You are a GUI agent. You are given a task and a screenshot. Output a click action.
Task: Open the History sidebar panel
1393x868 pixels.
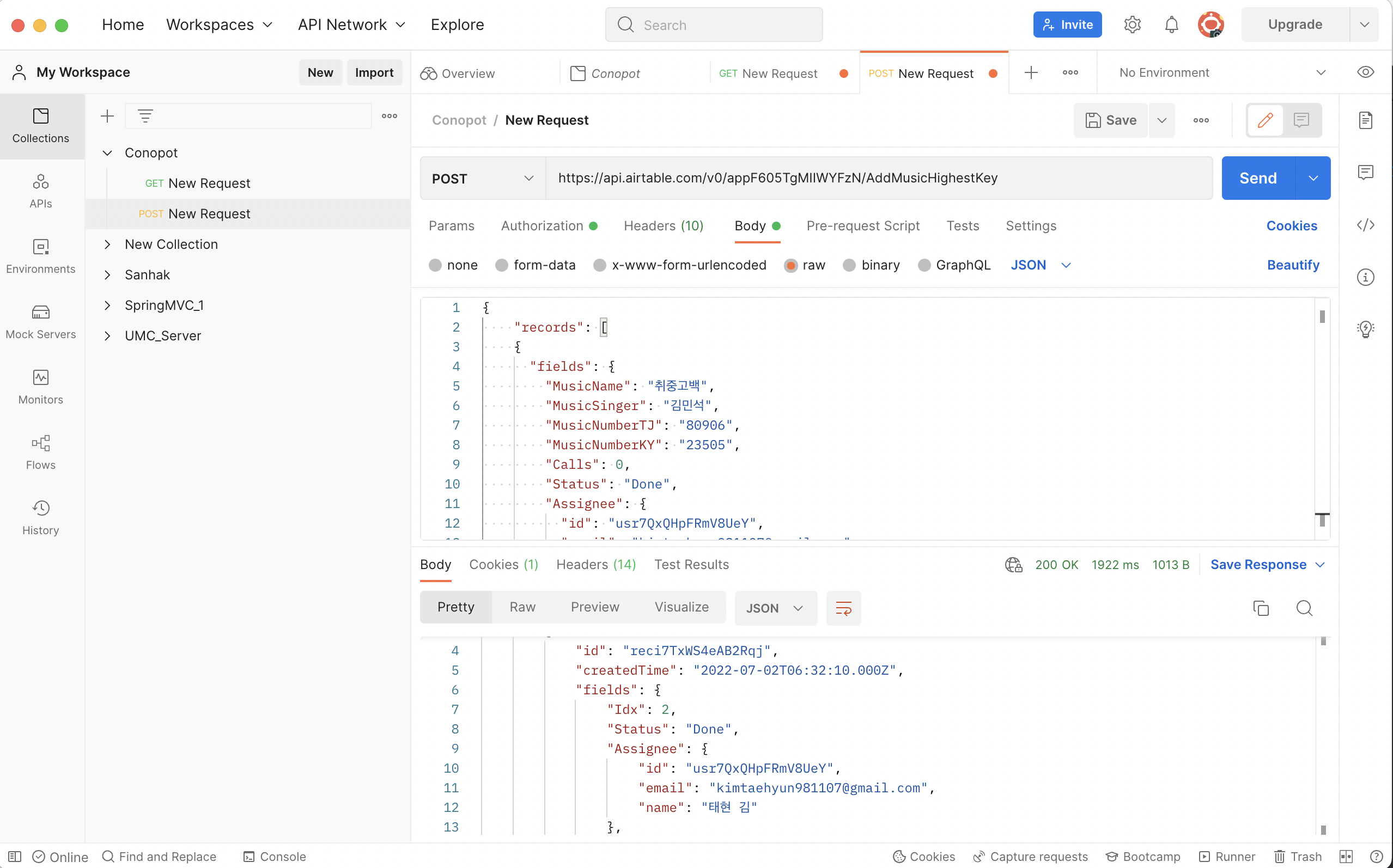coord(40,517)
